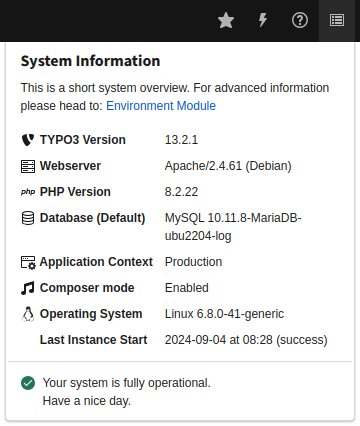Viewport: 360px width, 426px height.
Task: Follow the Environment Module link
Action: [161, 106]
